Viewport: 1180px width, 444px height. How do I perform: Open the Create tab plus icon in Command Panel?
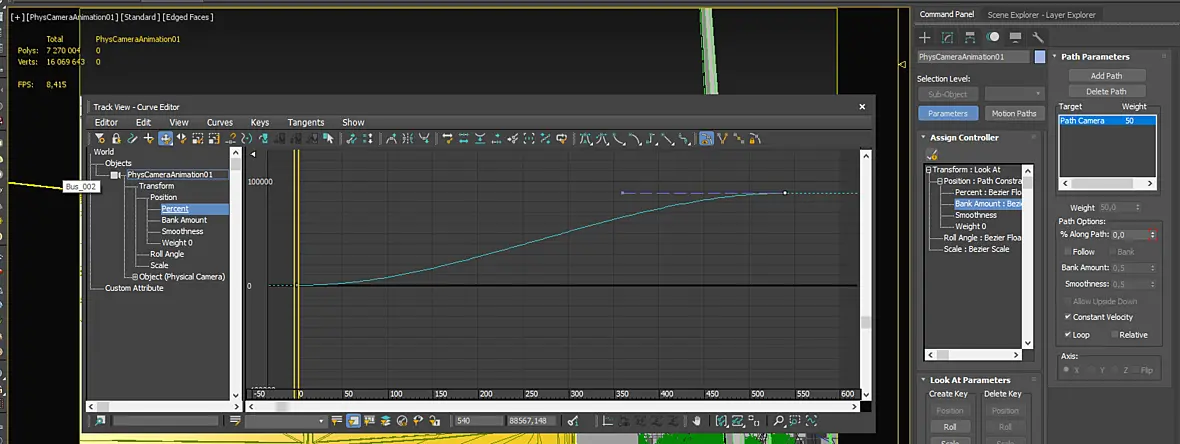click(926, 37)
